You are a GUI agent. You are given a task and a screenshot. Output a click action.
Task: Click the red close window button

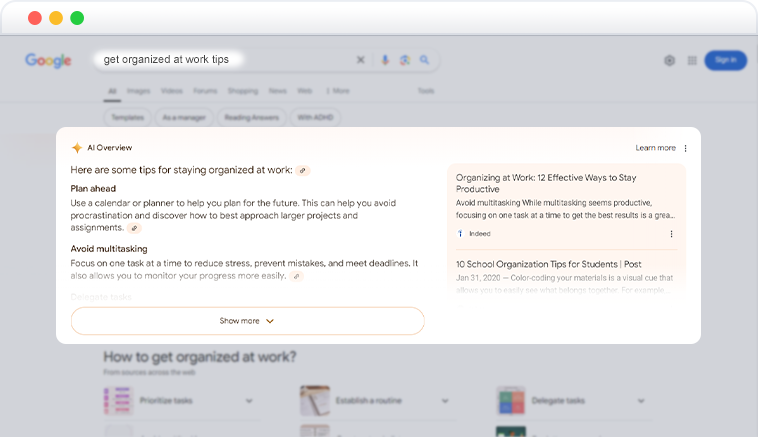point(35,18)
